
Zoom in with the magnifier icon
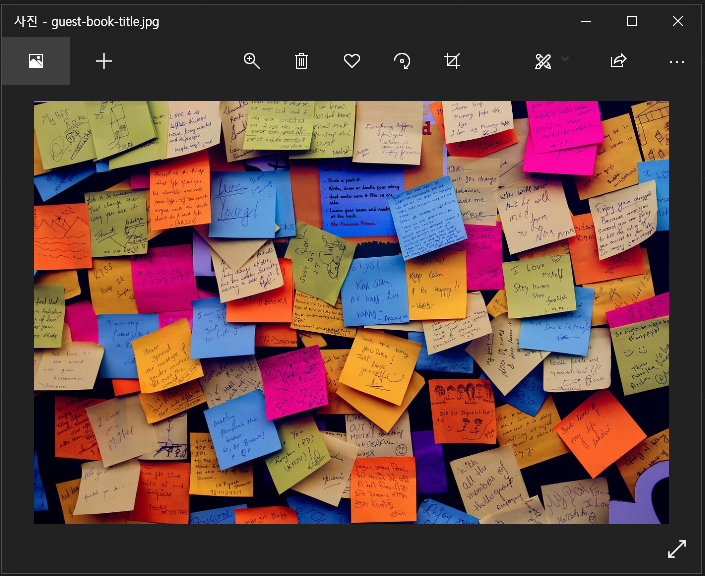point(251,61)
